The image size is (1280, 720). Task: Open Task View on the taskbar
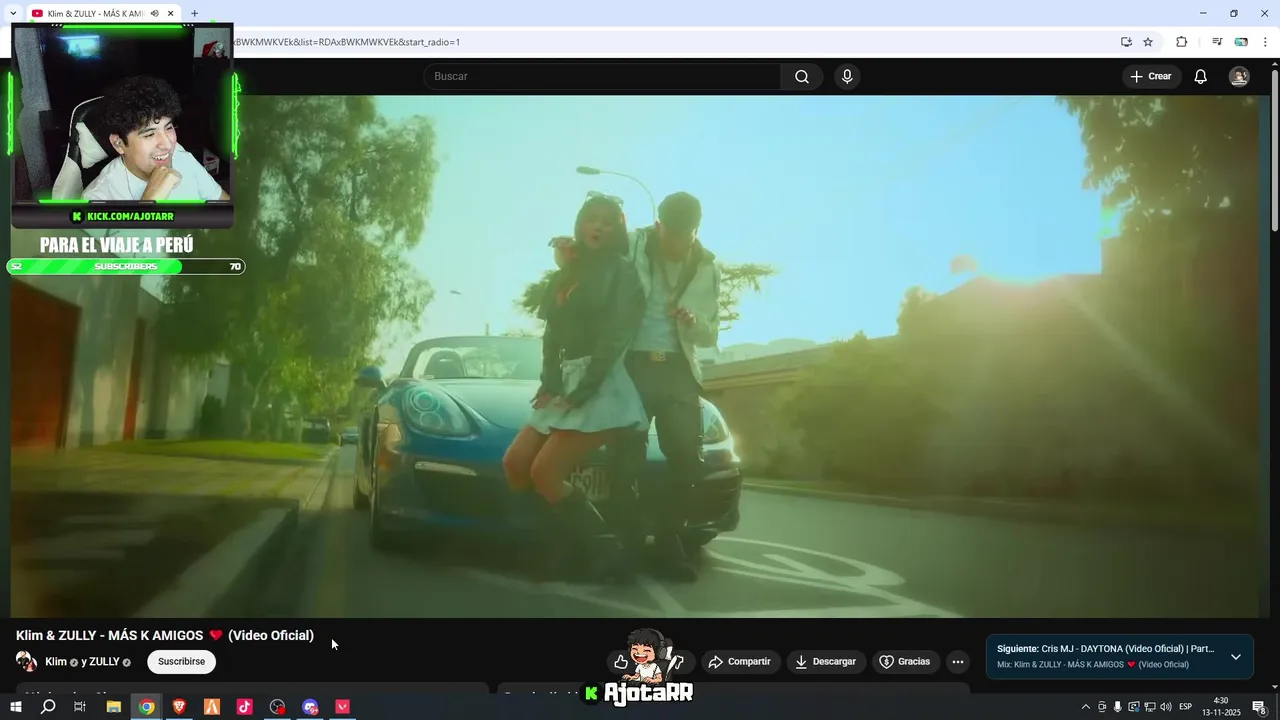80,707
